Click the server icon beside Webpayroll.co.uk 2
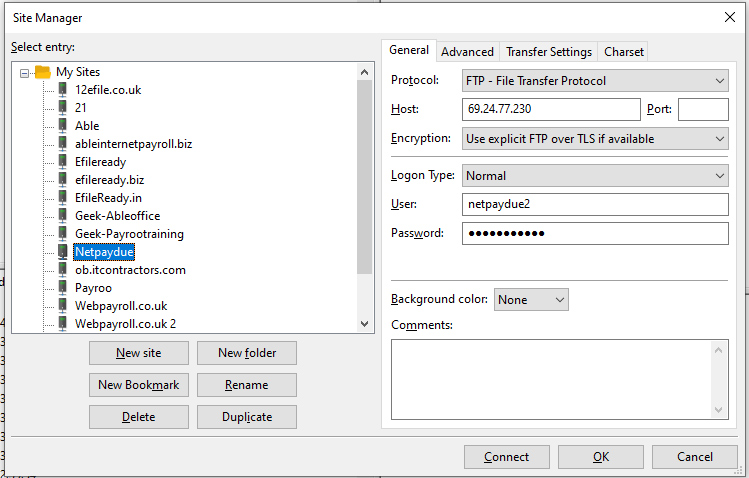This screenshot has height=478, width=749. tap(62, 324)
